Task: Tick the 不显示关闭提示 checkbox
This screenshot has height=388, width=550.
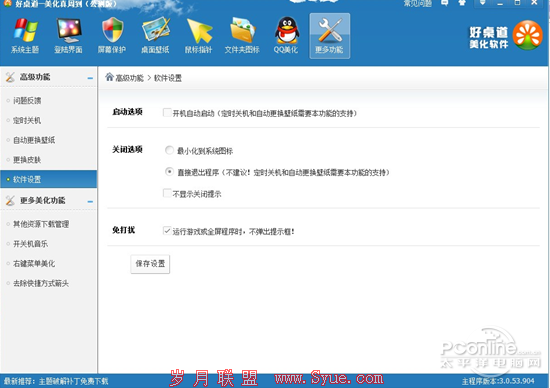Action: pyautogui.click(x=167, y=193)
